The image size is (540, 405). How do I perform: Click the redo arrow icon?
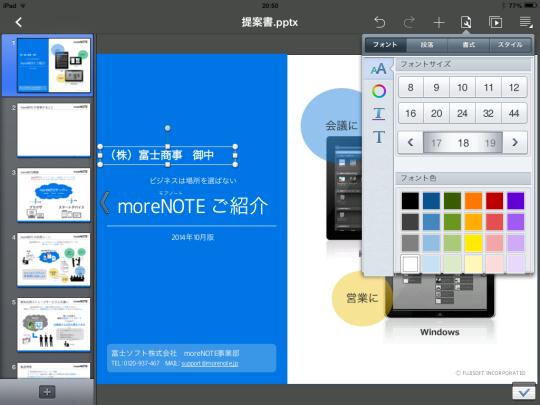coord(409,23)
